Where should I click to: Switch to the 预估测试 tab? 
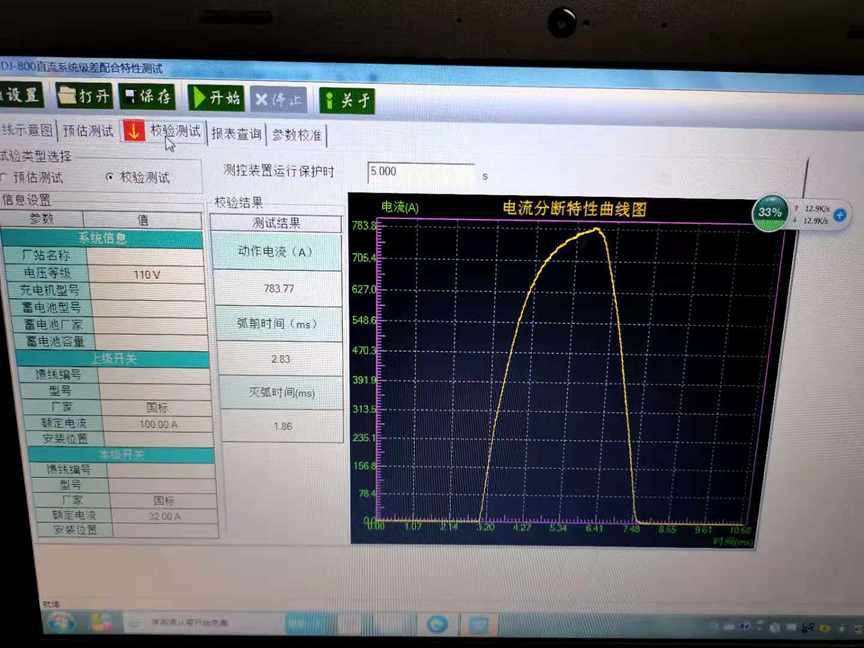tap(88, 131)
